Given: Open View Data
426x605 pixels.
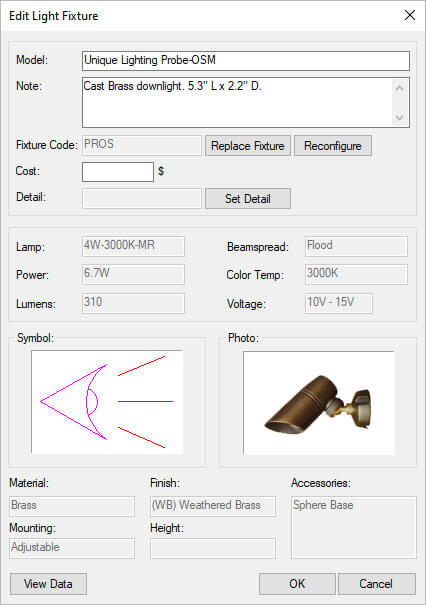Looking at the screenshot, I should (48, 584).
